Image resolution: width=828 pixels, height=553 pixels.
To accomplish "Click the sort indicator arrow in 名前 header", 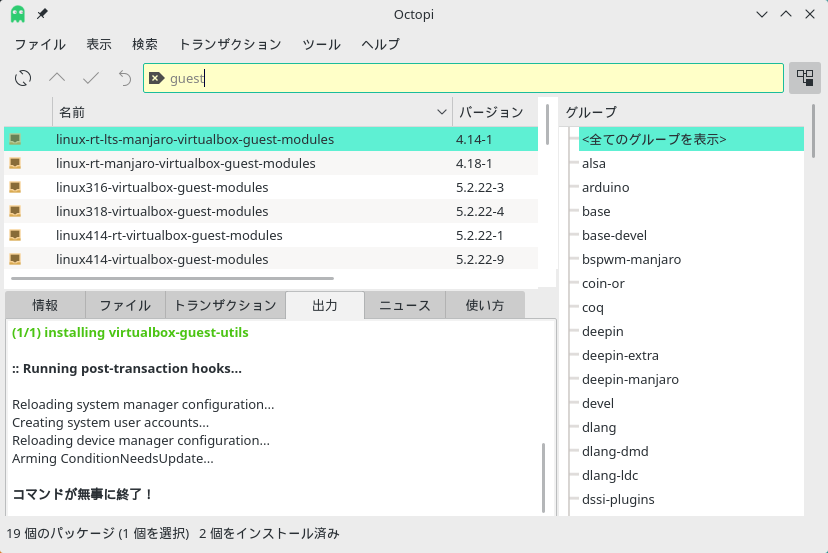I will click(x=442, y=112).
